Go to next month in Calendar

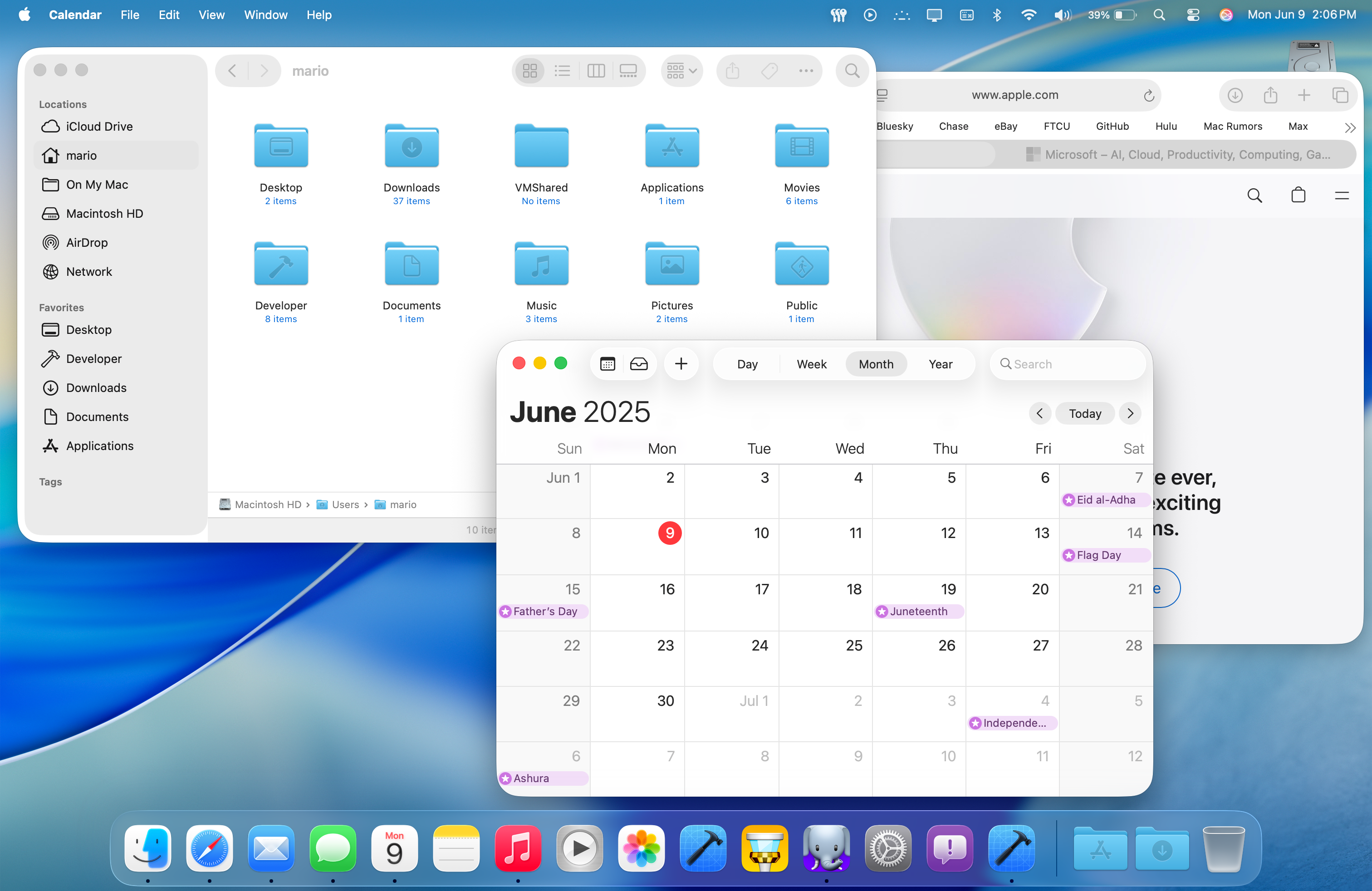coord(1130,413)
